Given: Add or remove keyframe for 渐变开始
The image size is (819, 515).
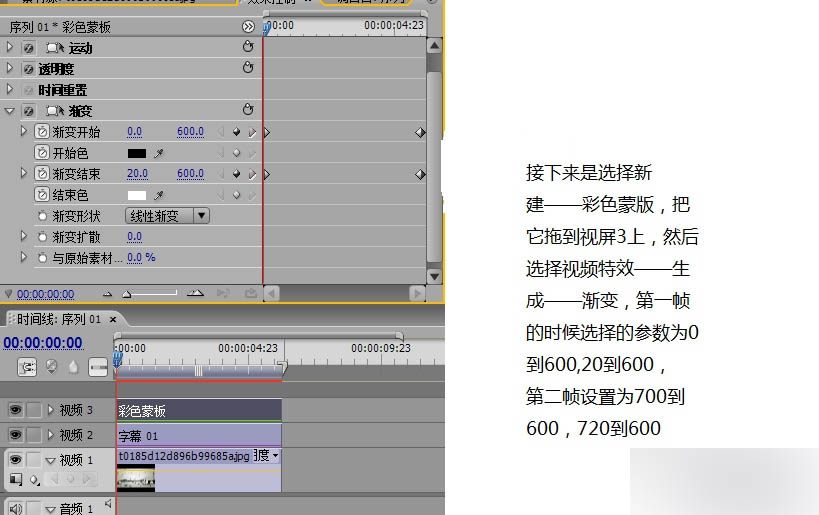Looking at the screenshot, I should tap(237, 132).
